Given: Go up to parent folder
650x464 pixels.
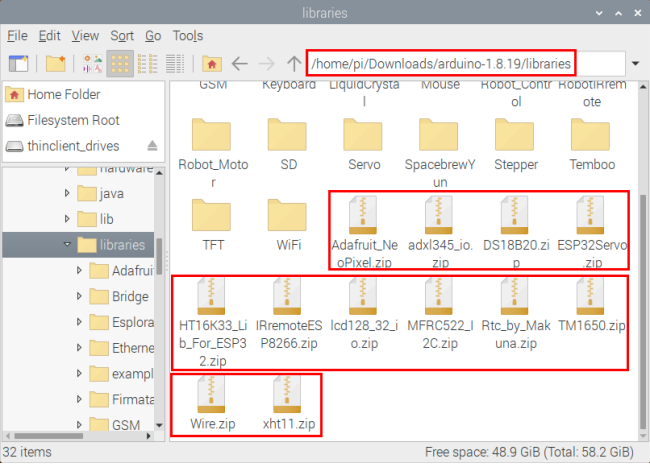Looking at the screenshot, I should click(x=294, y=64).
